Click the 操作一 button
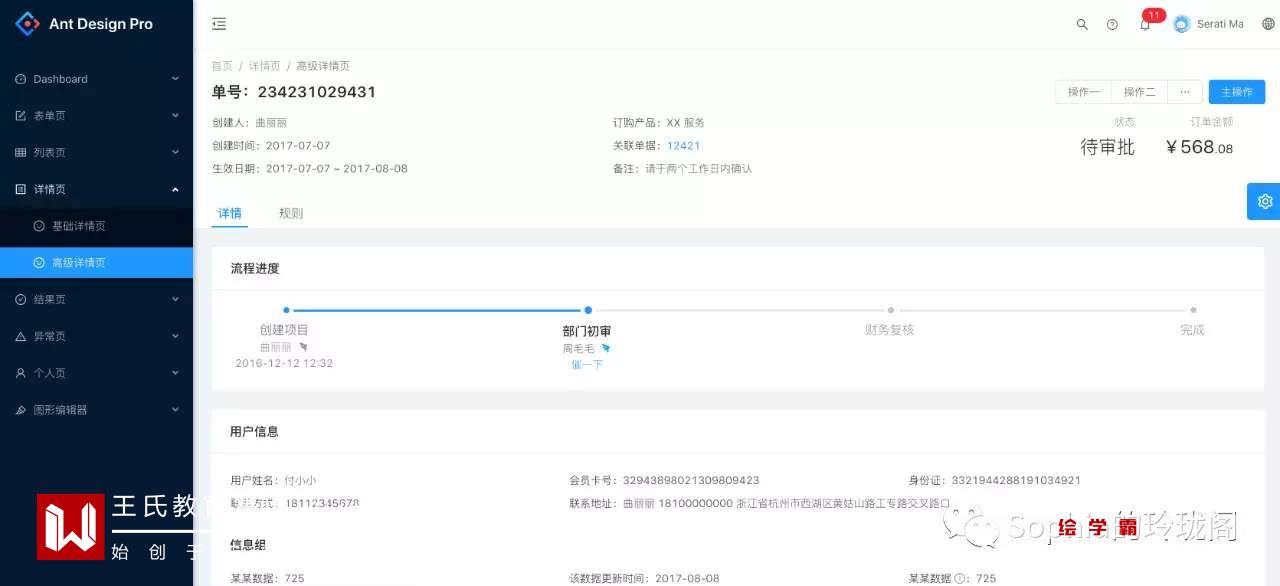Image resolution: width=1280 pixels, height=586 pixels. point(1083,92)
